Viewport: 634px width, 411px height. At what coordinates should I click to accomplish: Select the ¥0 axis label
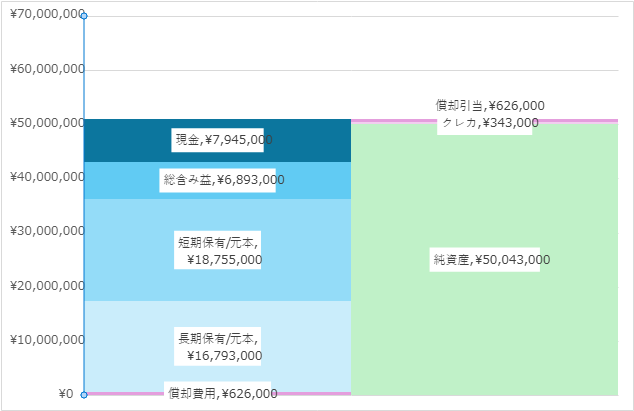pos(66,394)
